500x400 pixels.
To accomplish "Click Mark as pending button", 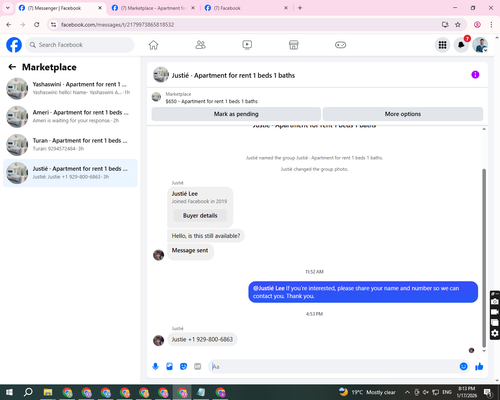I will coord(236,114).
